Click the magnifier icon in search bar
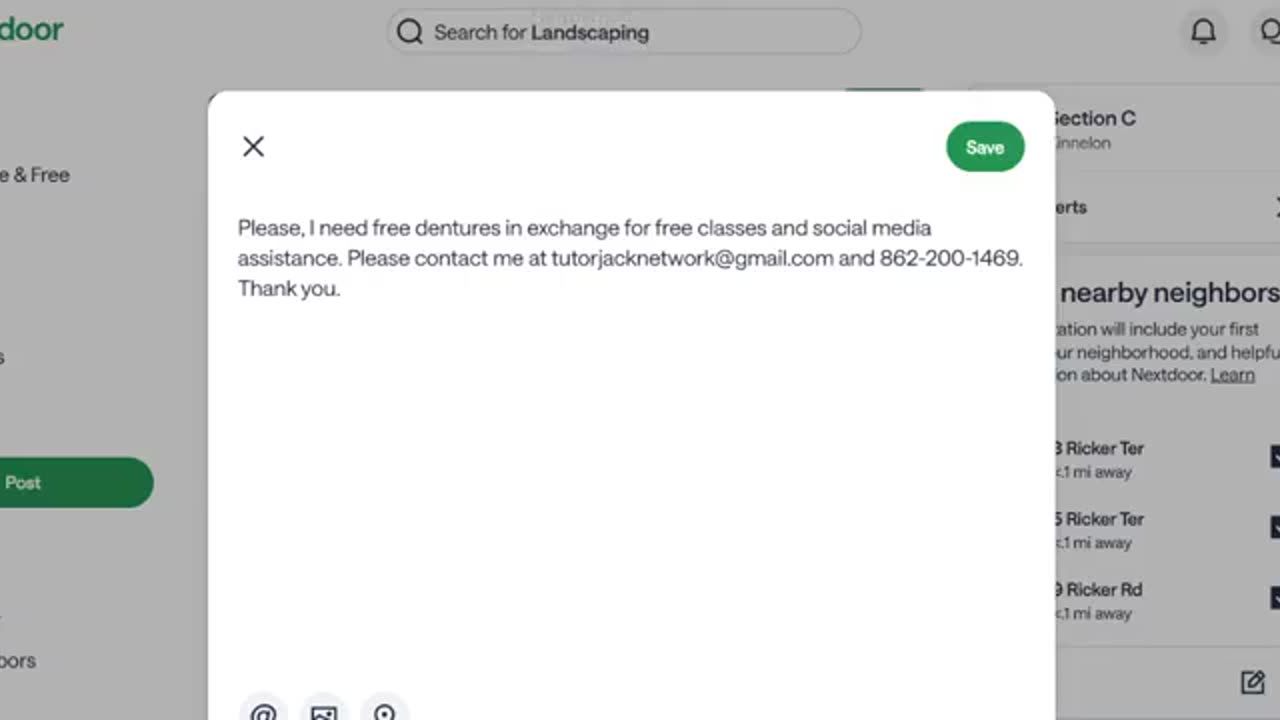The width and height of the screenshot is (1280, 720). coord(409,32)
